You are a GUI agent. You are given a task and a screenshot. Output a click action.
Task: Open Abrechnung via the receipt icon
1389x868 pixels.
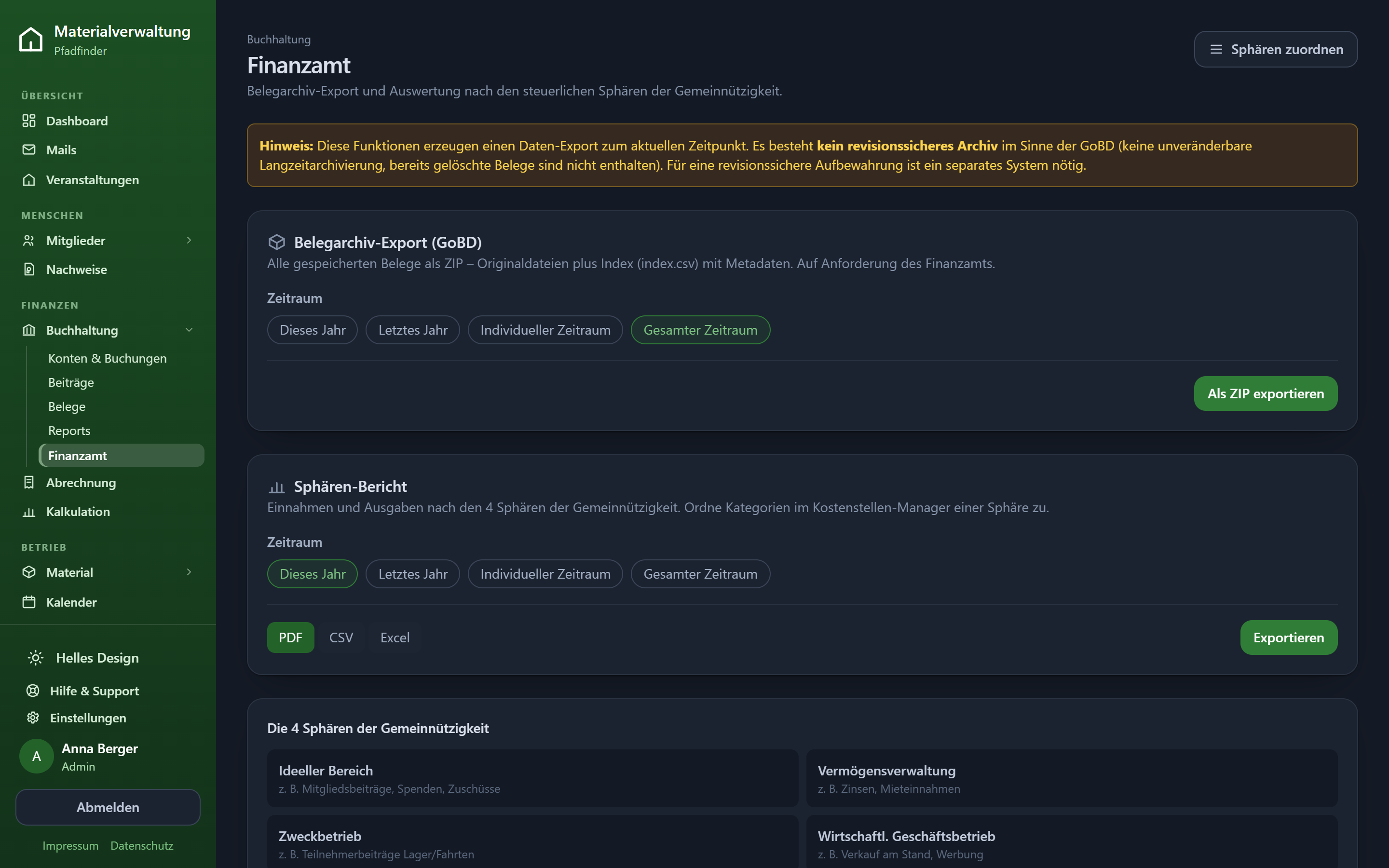click(x=29, y=482)
